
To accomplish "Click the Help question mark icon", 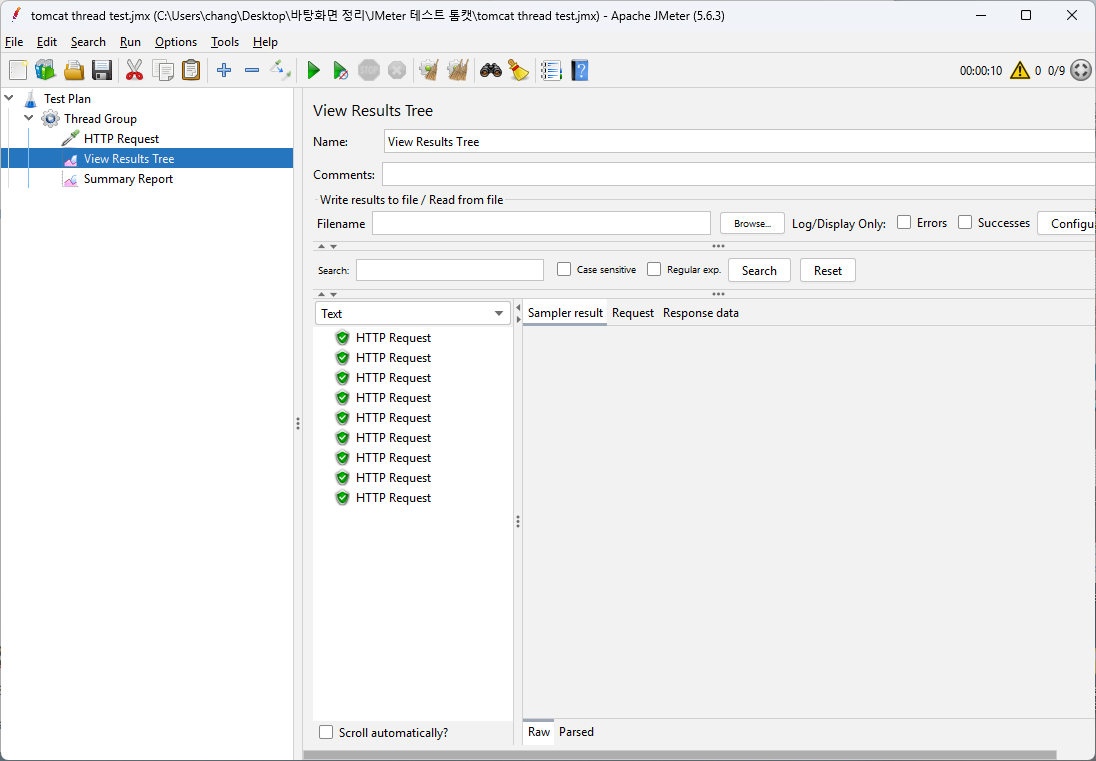I will (x=579, y=70).
